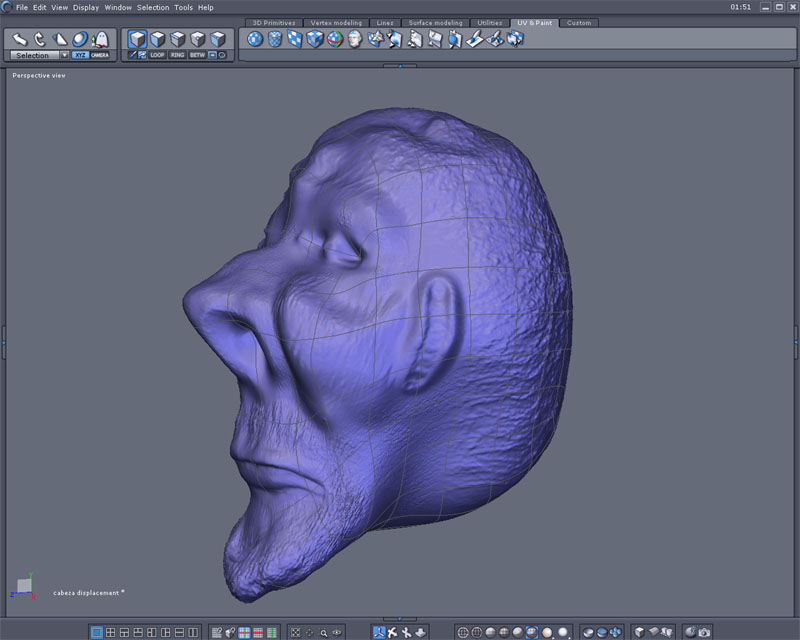The width and height of the screenshot is (800, 640).
Task: Click the RING selection button
Action: [177, 55]
